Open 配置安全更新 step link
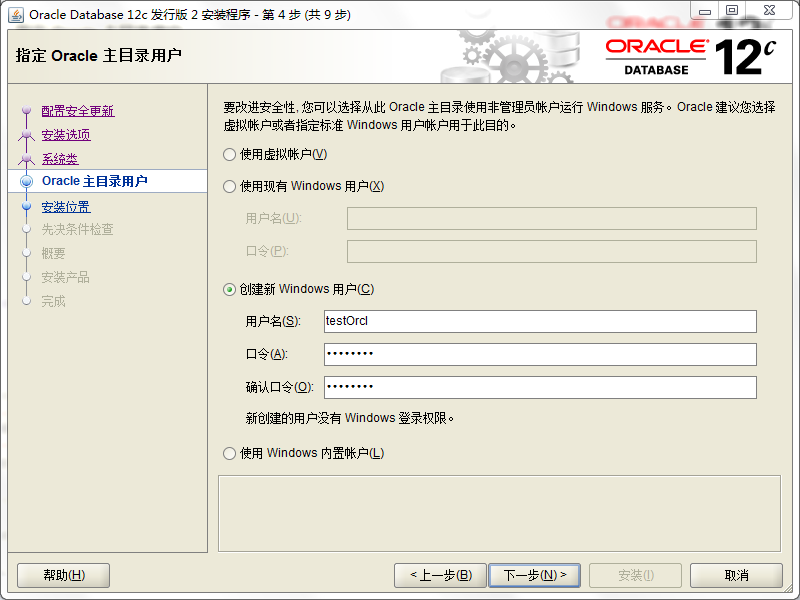The width and height of the screenshot is (800, 600). [x=78, y=111]
